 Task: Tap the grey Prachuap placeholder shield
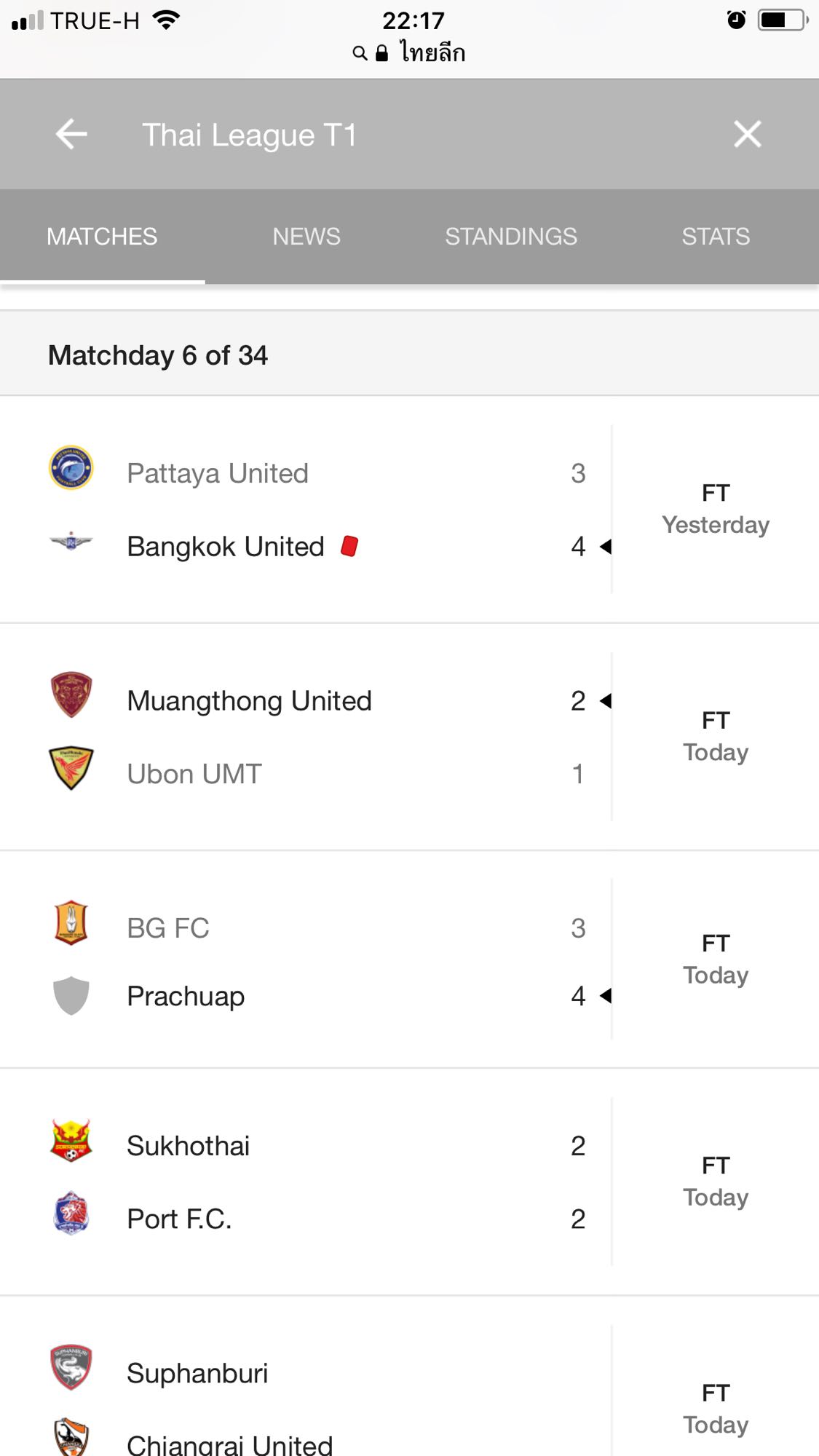[x=71, y=995]
